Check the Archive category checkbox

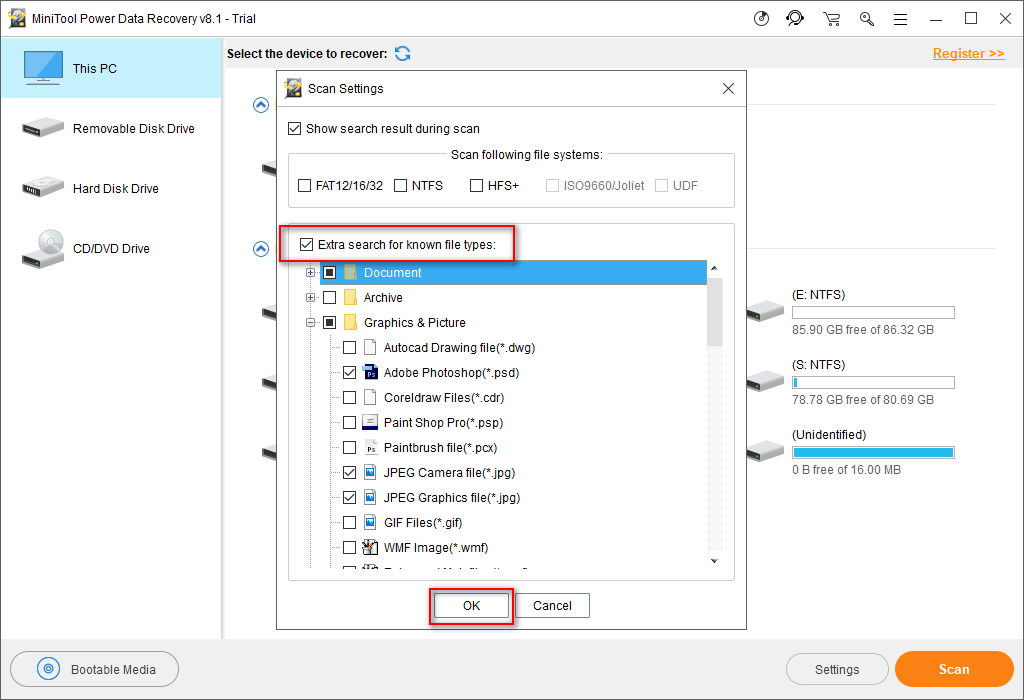[330, 297]
